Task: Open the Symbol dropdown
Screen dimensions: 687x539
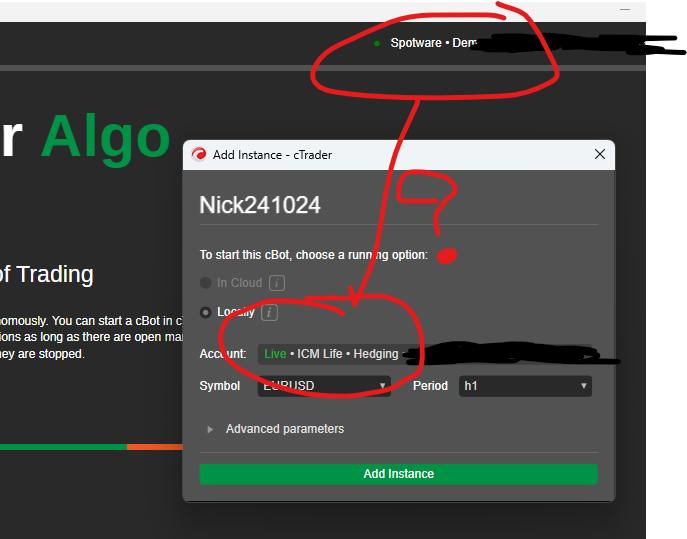Action: (324, 386)
